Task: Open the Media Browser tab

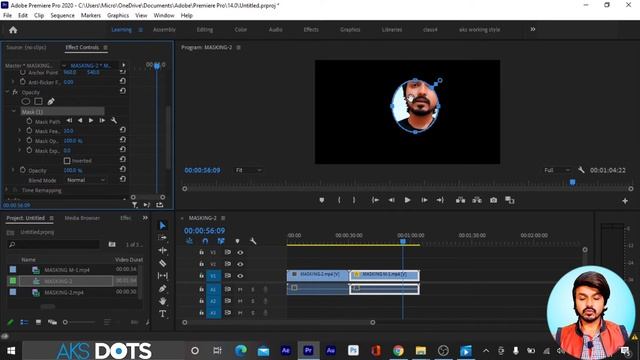Action: 82,218
